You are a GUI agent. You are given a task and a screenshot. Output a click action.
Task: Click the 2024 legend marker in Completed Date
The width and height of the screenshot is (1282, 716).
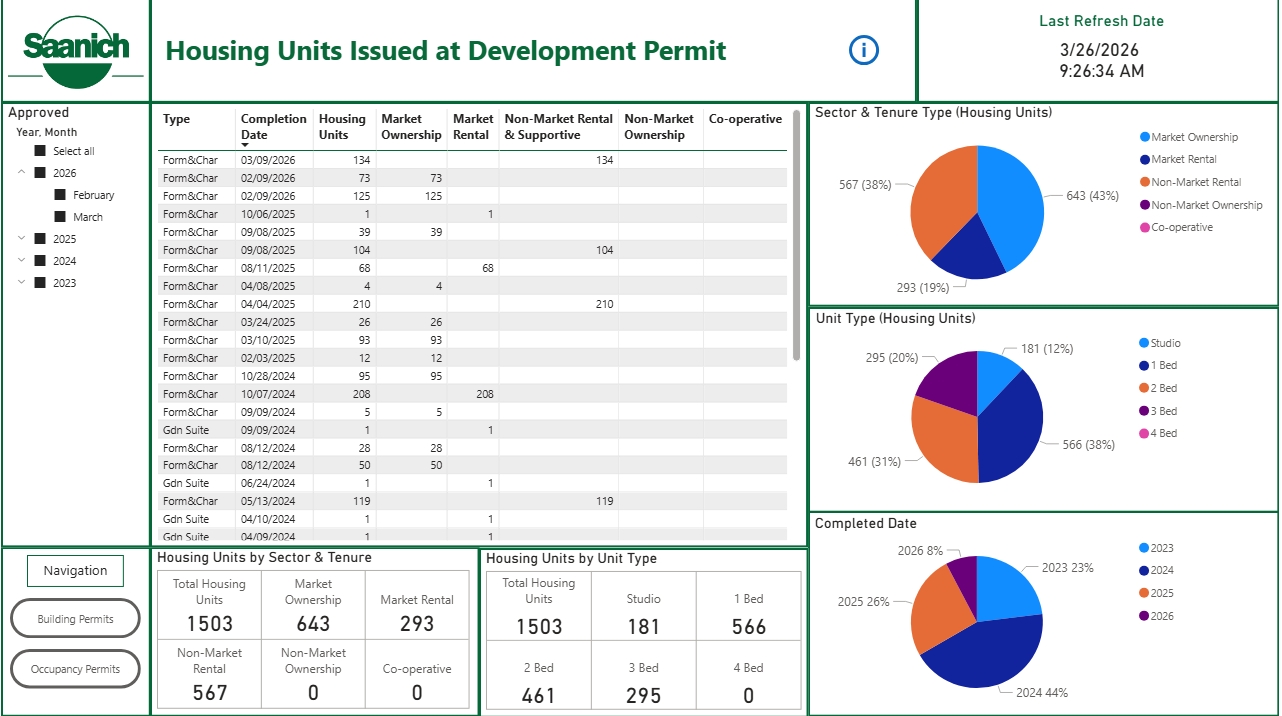pyautogui.click(x=1144, y=570)
